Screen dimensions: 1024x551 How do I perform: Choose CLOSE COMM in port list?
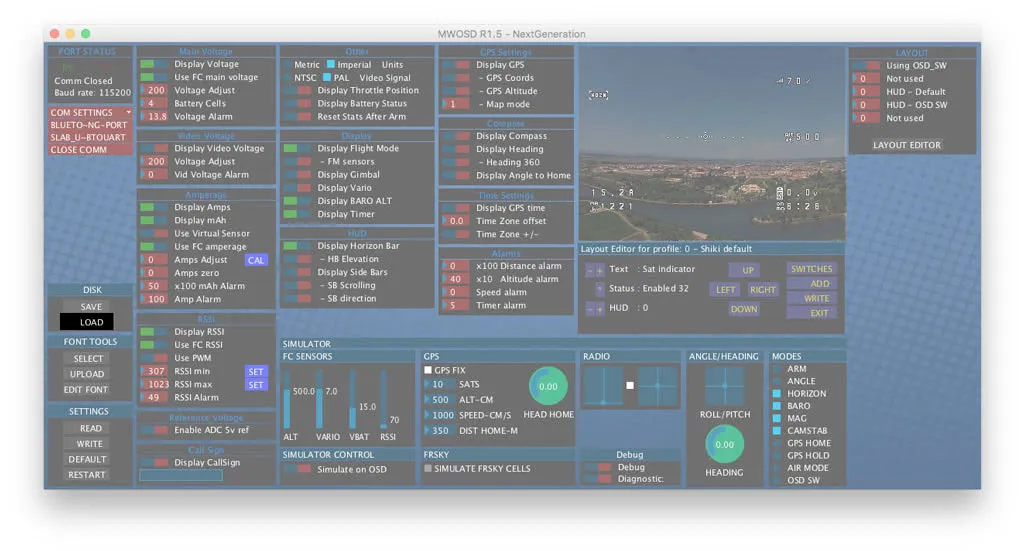[90, 150]
